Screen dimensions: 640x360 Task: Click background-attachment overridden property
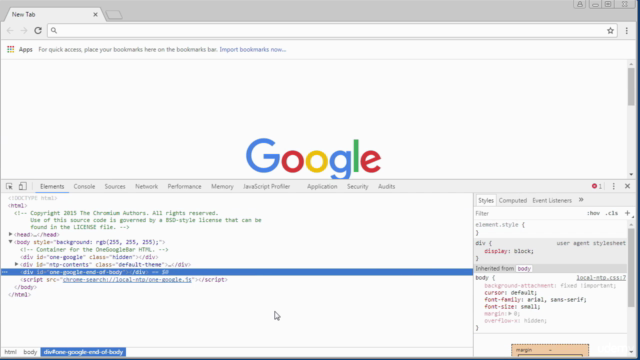550,286
